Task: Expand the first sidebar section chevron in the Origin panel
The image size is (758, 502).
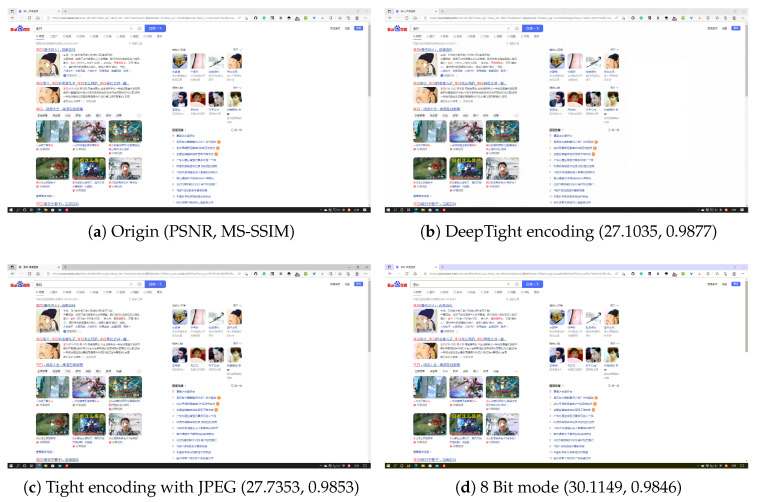Action: tap(236, 49)
